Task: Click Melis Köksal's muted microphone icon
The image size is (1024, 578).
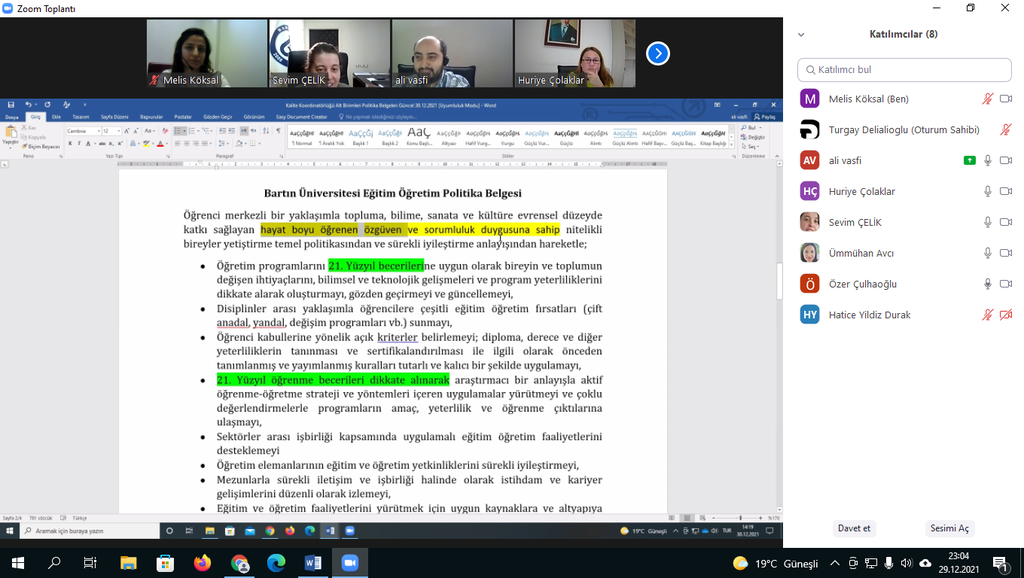Action: (987, 98)
